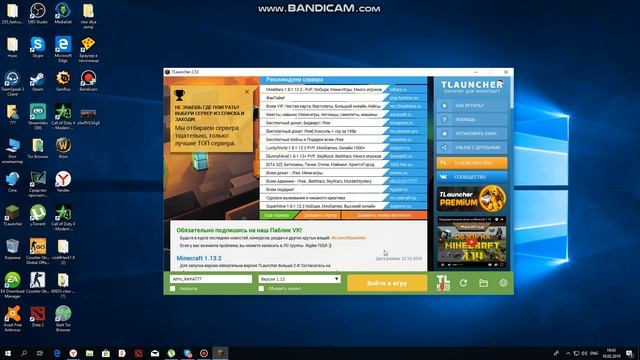Select server row '[SunnyMine] 1.8-1.13+'
640x360 pixels.
pyautogui.click(x=343, y=156)
